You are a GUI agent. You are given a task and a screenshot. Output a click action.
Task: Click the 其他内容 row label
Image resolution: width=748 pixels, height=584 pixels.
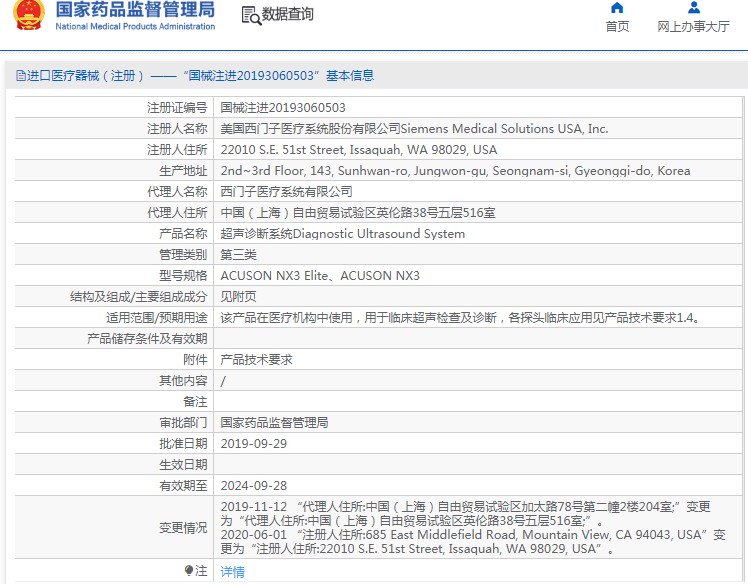tap(183, 380)
